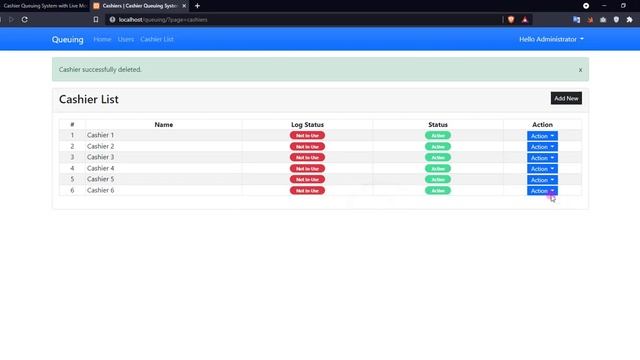Click Not In Use badge for Cashier 6
This screenshot has height=360, width=640.
tap(307, 191)
